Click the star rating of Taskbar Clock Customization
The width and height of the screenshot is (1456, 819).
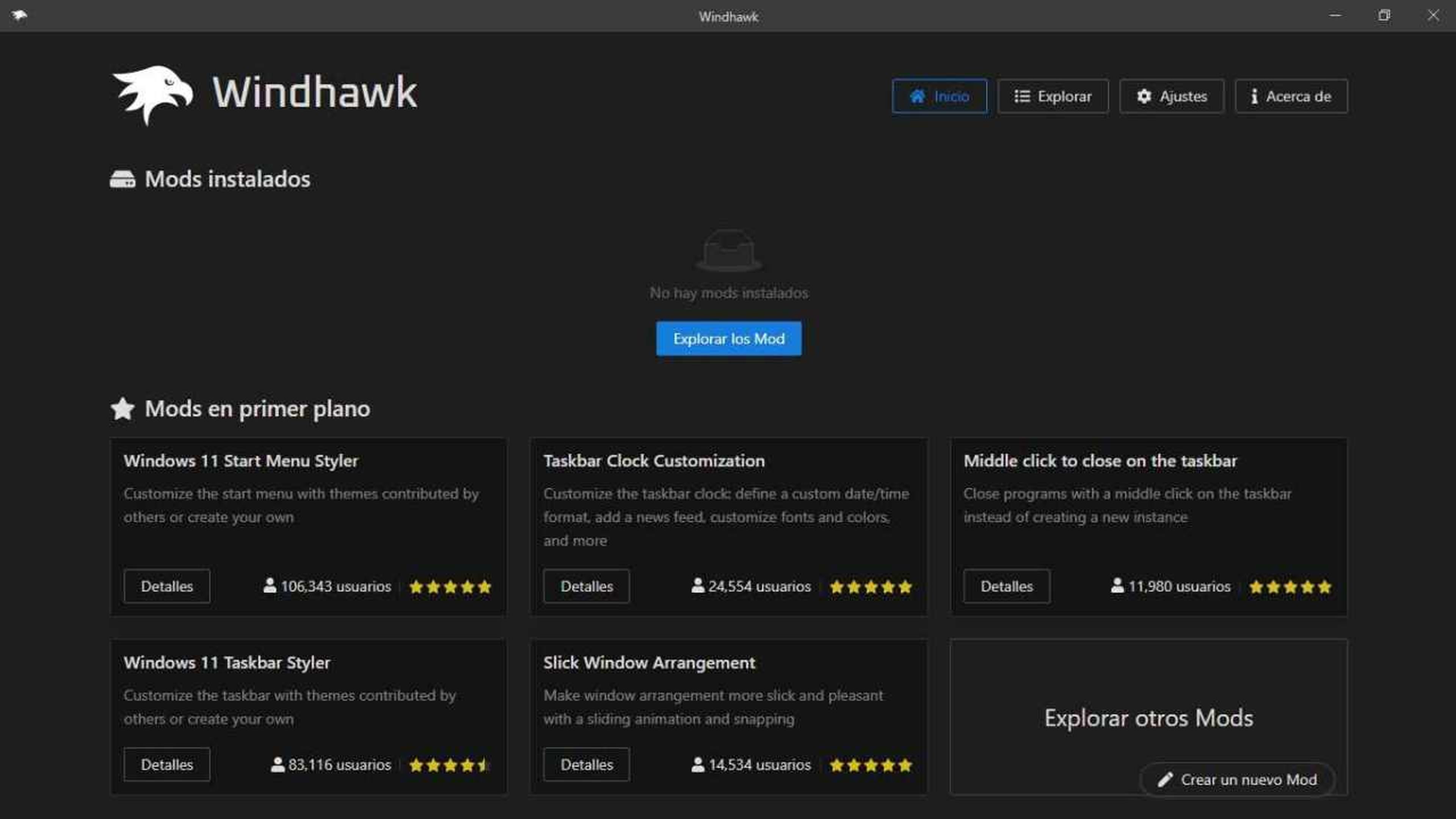[871, 587]
